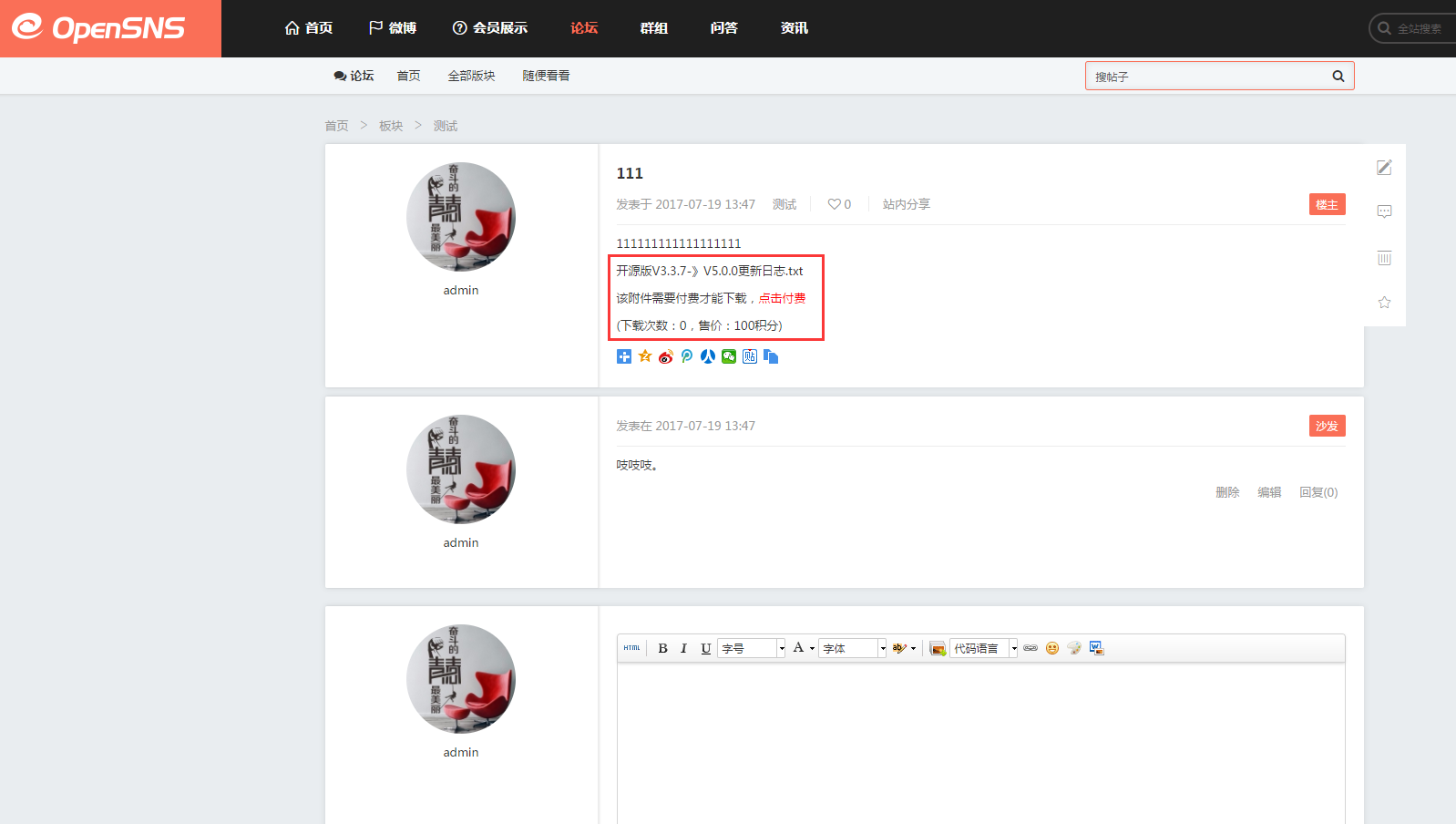Click 删除 to delete the reply
This screenshot has height=824, width=1456.
1227,492
